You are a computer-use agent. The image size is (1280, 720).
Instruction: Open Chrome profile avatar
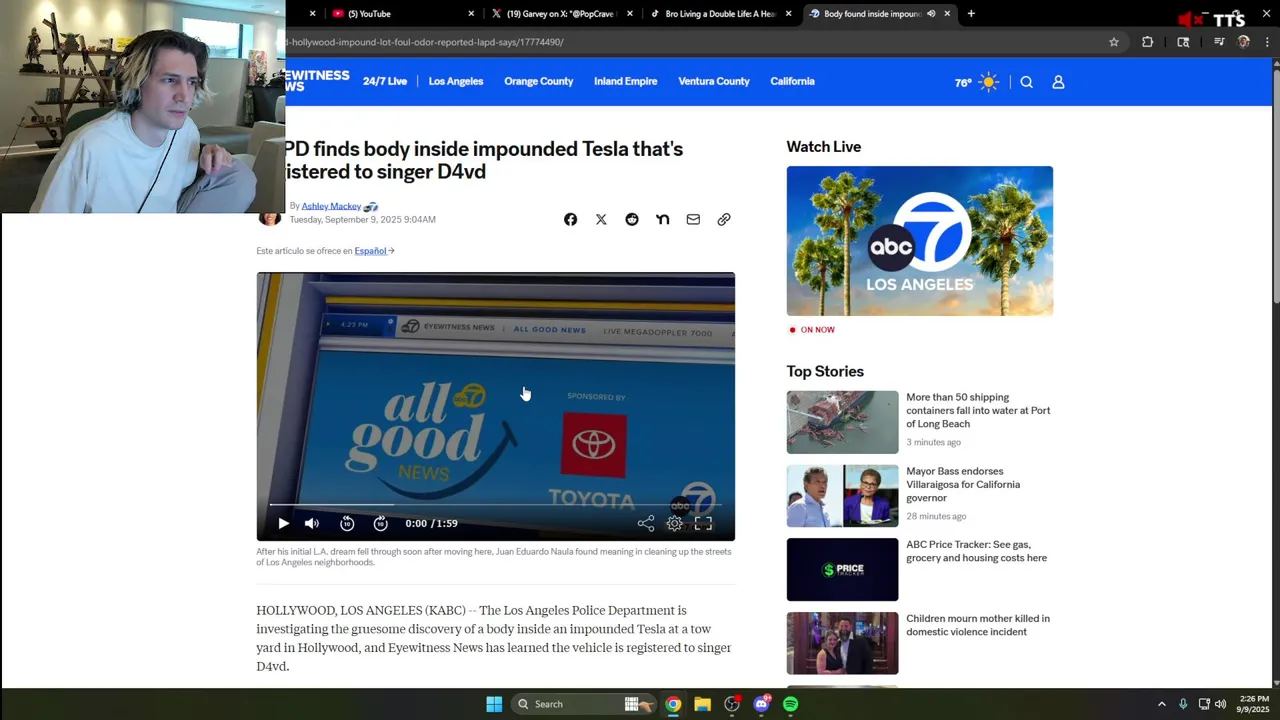[1243, 42]
